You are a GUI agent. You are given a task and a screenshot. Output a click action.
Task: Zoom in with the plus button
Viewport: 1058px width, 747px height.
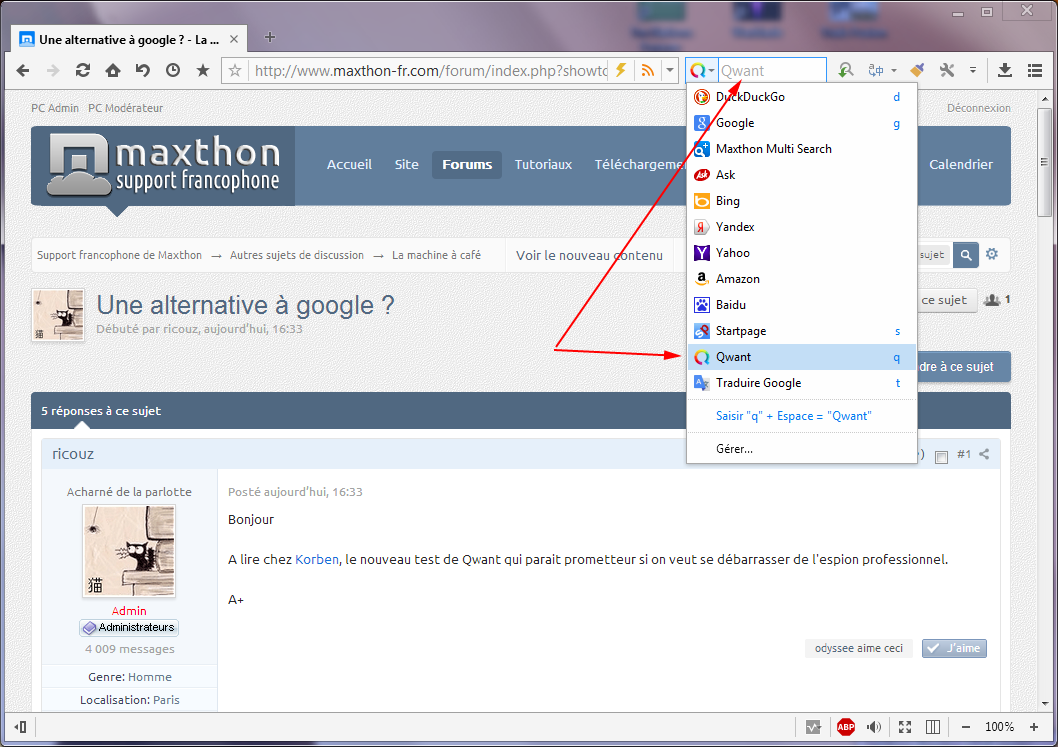[x=1034, y=727]
